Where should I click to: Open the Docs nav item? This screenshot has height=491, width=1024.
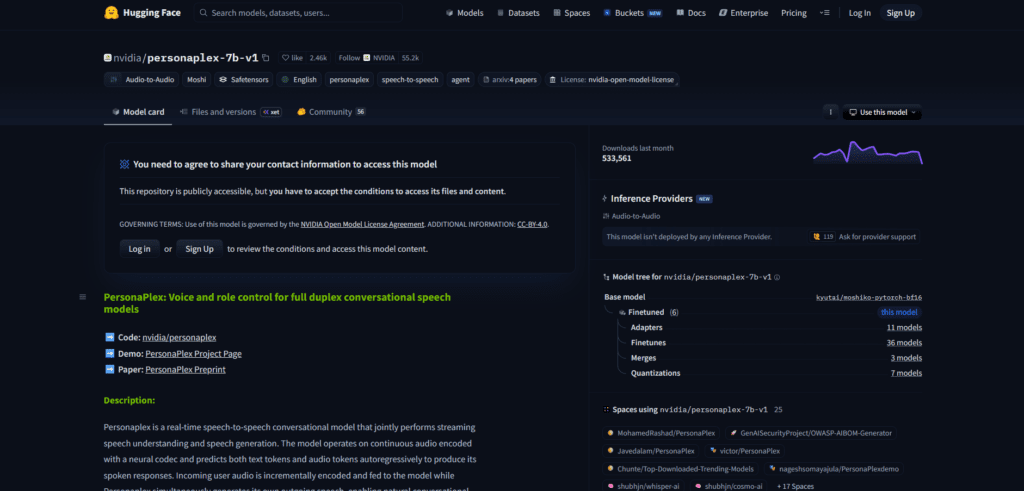click(x=691, y=13)
